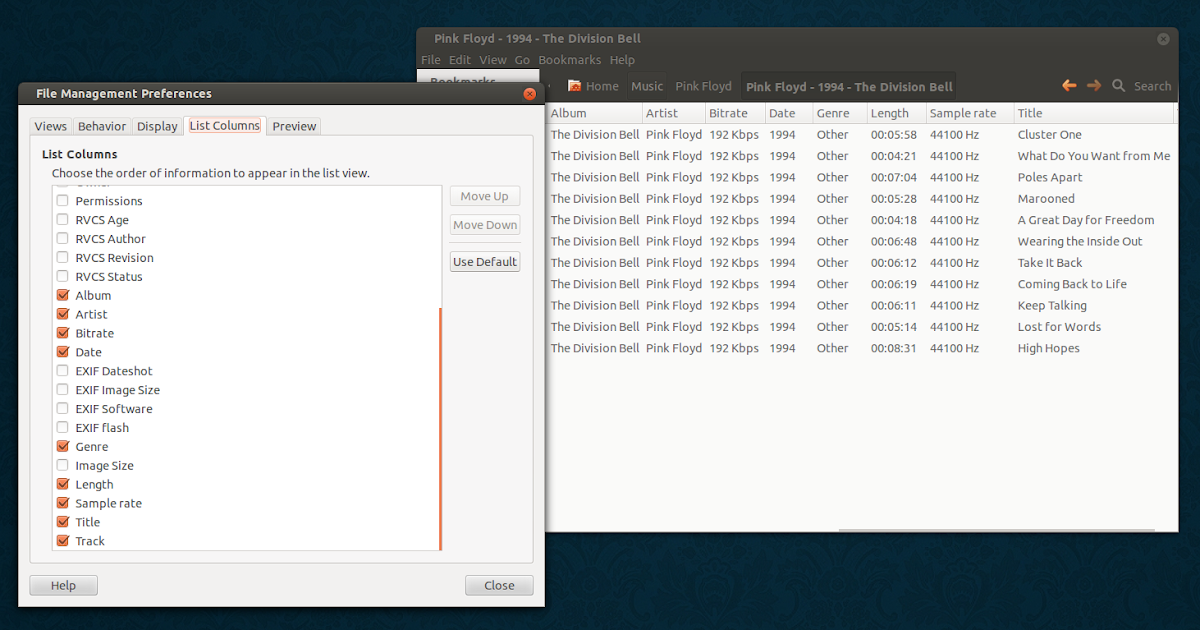Click the Use Default button
Image resolution: width=1200 pixels, height=630 pixels.
(x=484, y=261)
